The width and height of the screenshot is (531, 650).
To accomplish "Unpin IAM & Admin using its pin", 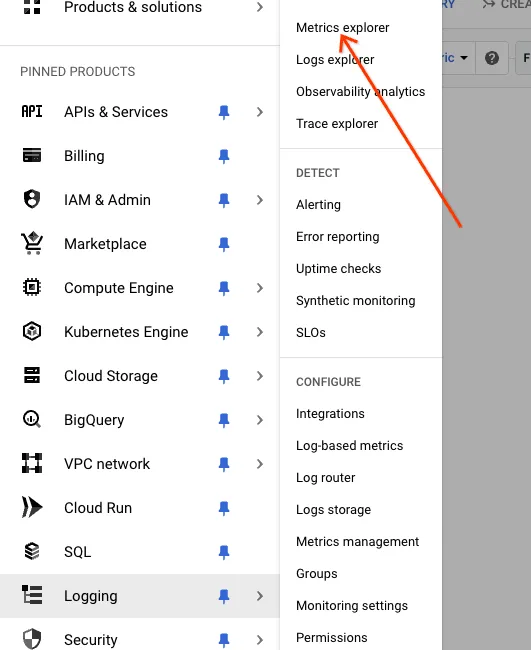I will click(x=224, y=200).
